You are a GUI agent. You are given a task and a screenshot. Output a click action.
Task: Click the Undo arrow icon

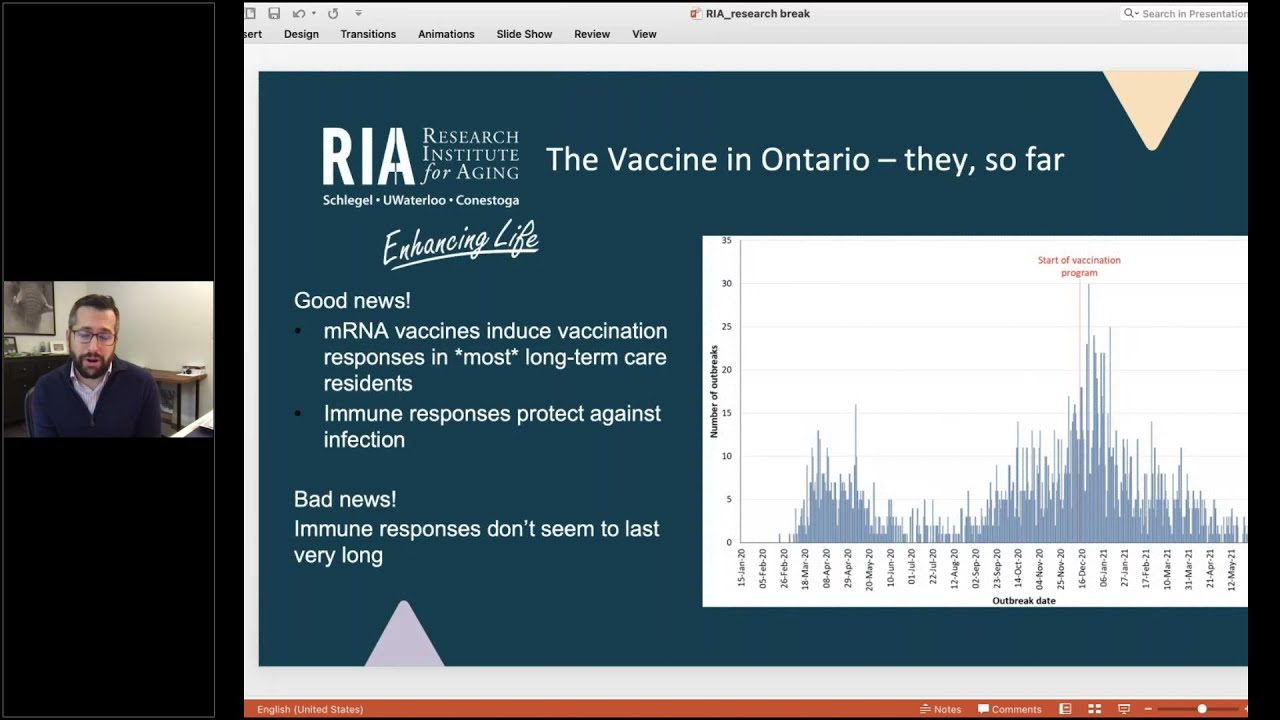298,14
